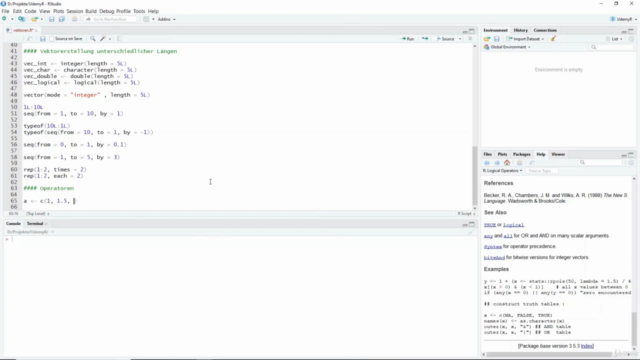Show help topic in new window icon
The width and height of the screenshot is (640, 360).
[x=532, y=163]
